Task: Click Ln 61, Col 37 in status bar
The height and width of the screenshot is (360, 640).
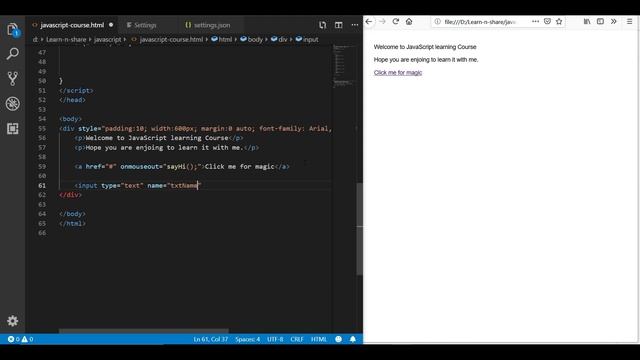Action: point(211,339)
